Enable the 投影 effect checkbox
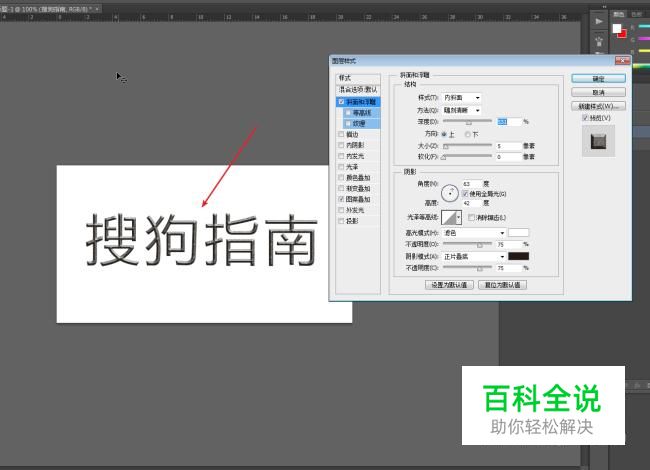This screenshot has width=650, height=470. pyautogui.click(x=341, y=221)
